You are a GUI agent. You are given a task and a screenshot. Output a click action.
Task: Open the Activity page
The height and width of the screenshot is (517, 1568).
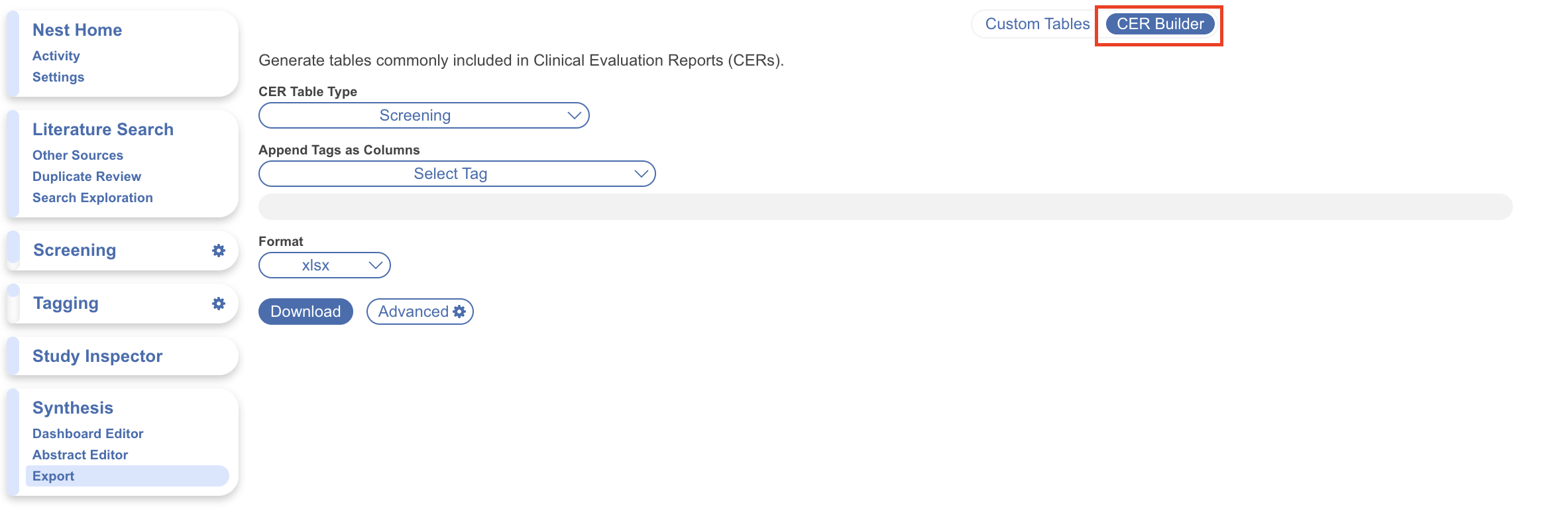[56, 56]
